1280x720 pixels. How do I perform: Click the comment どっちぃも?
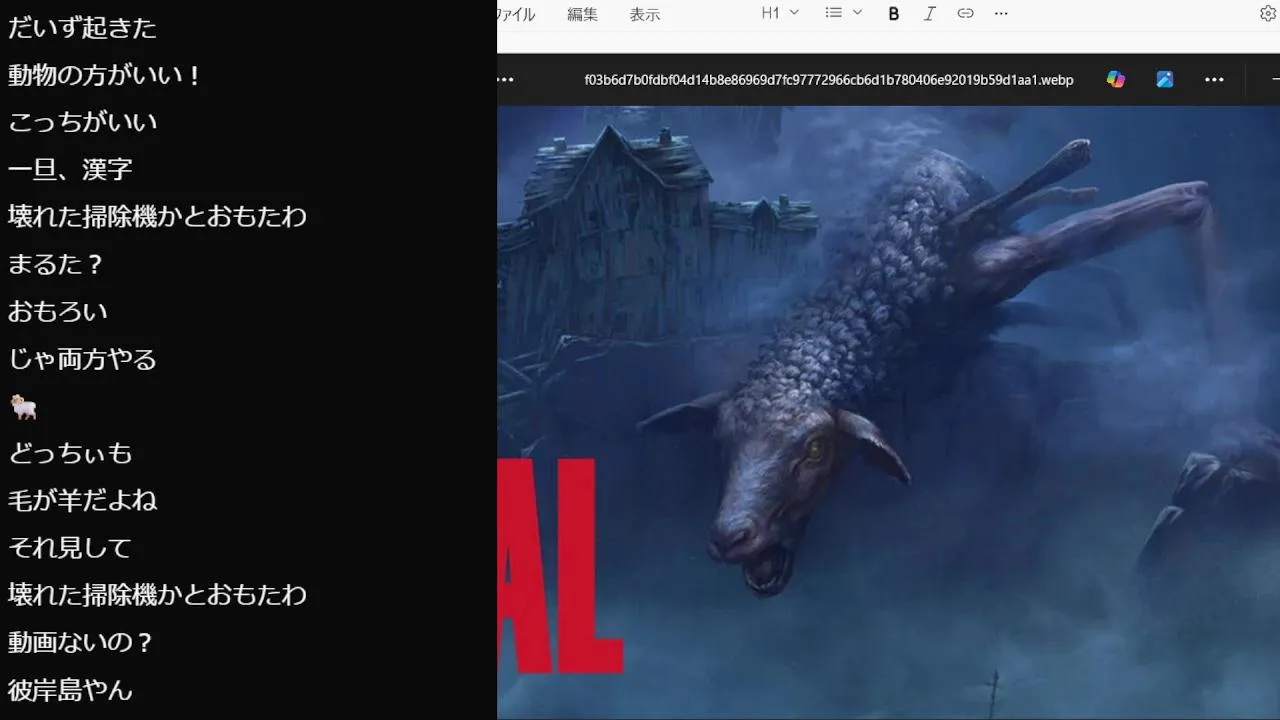(x=70, y=453)
